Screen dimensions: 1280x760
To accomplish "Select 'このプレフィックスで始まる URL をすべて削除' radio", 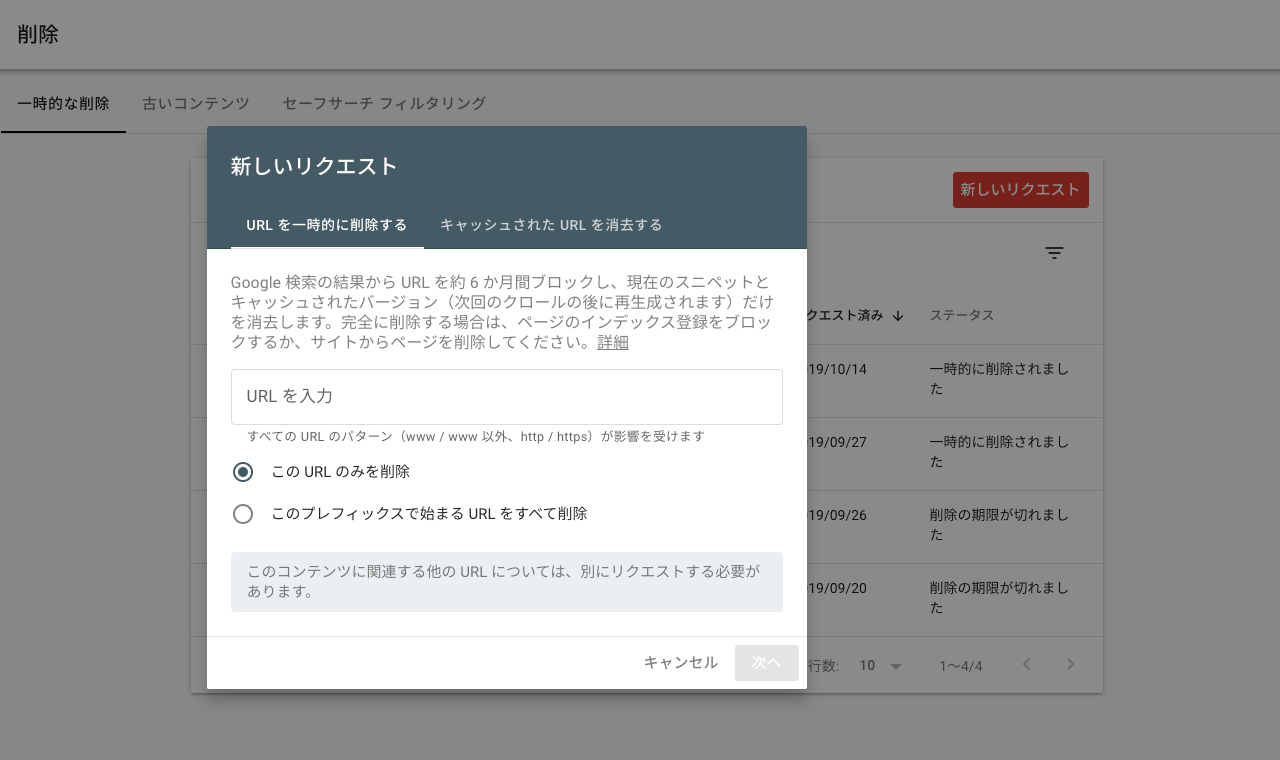I will tap(243, 514).
